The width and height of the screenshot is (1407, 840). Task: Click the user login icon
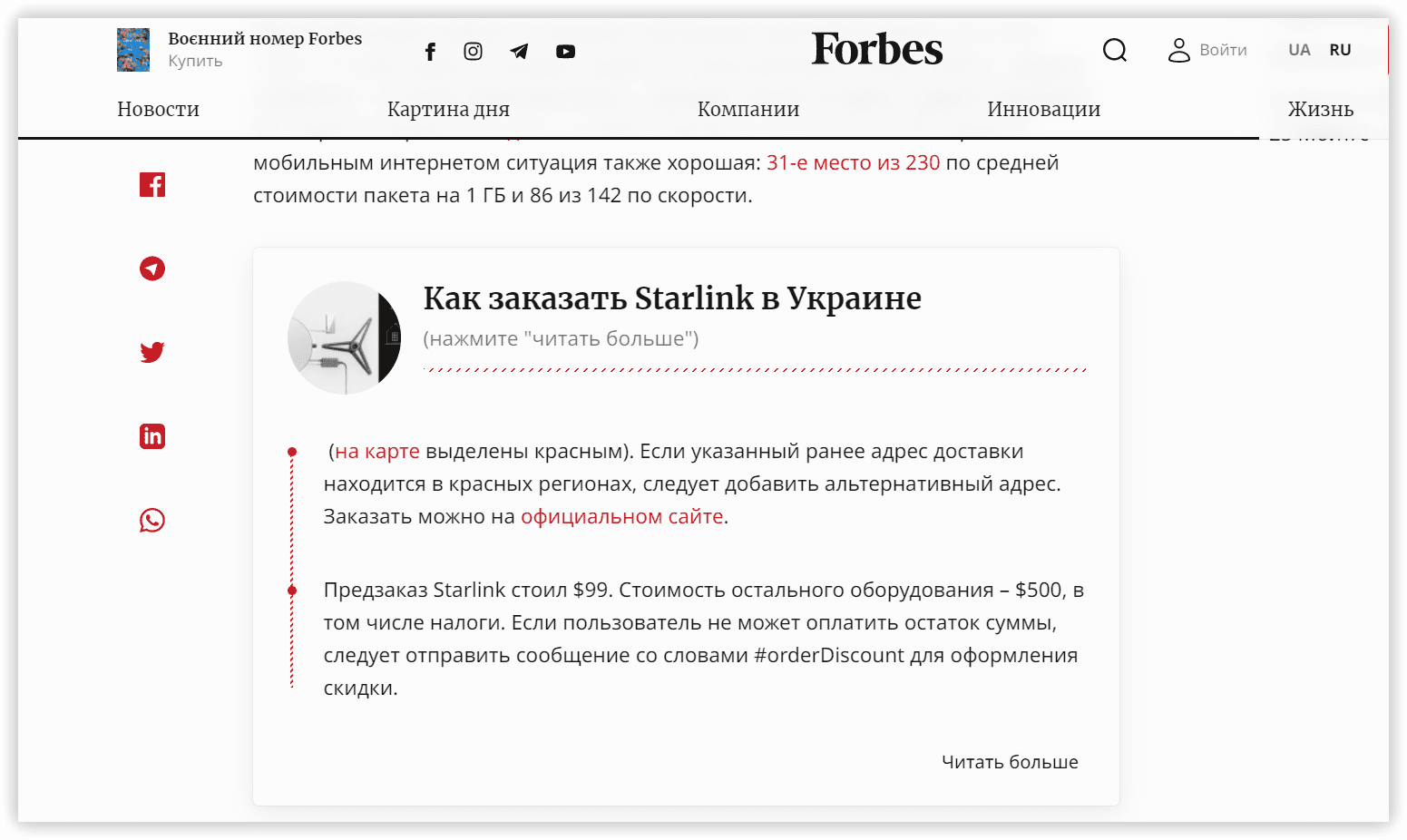1179,51
